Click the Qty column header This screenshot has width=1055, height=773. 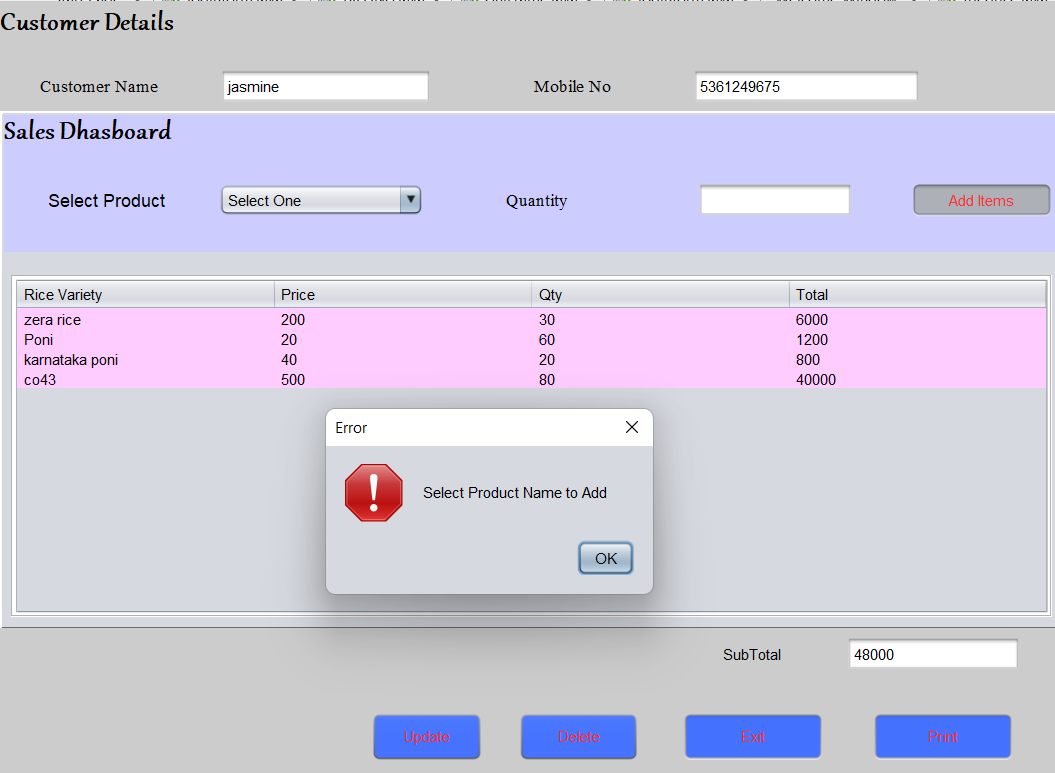[660, 295]
